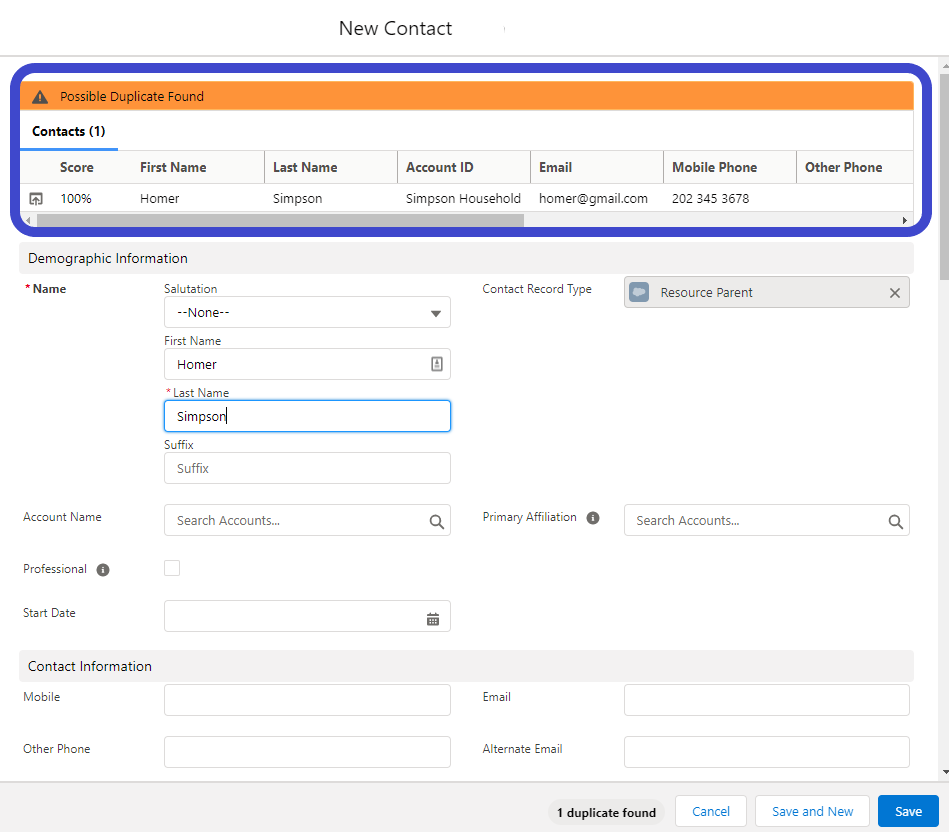This screenshot has height=832, width=949.
Task: Click the homer@gmail.com email cell
Action: point(593,198)
